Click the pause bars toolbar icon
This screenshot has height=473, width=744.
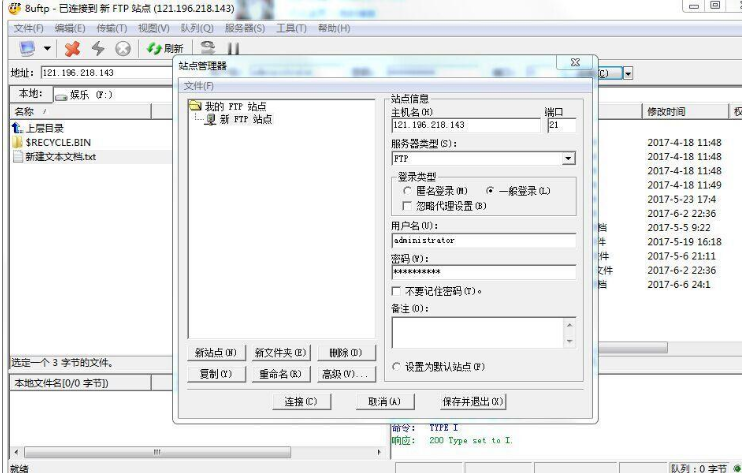coord(233,48)
